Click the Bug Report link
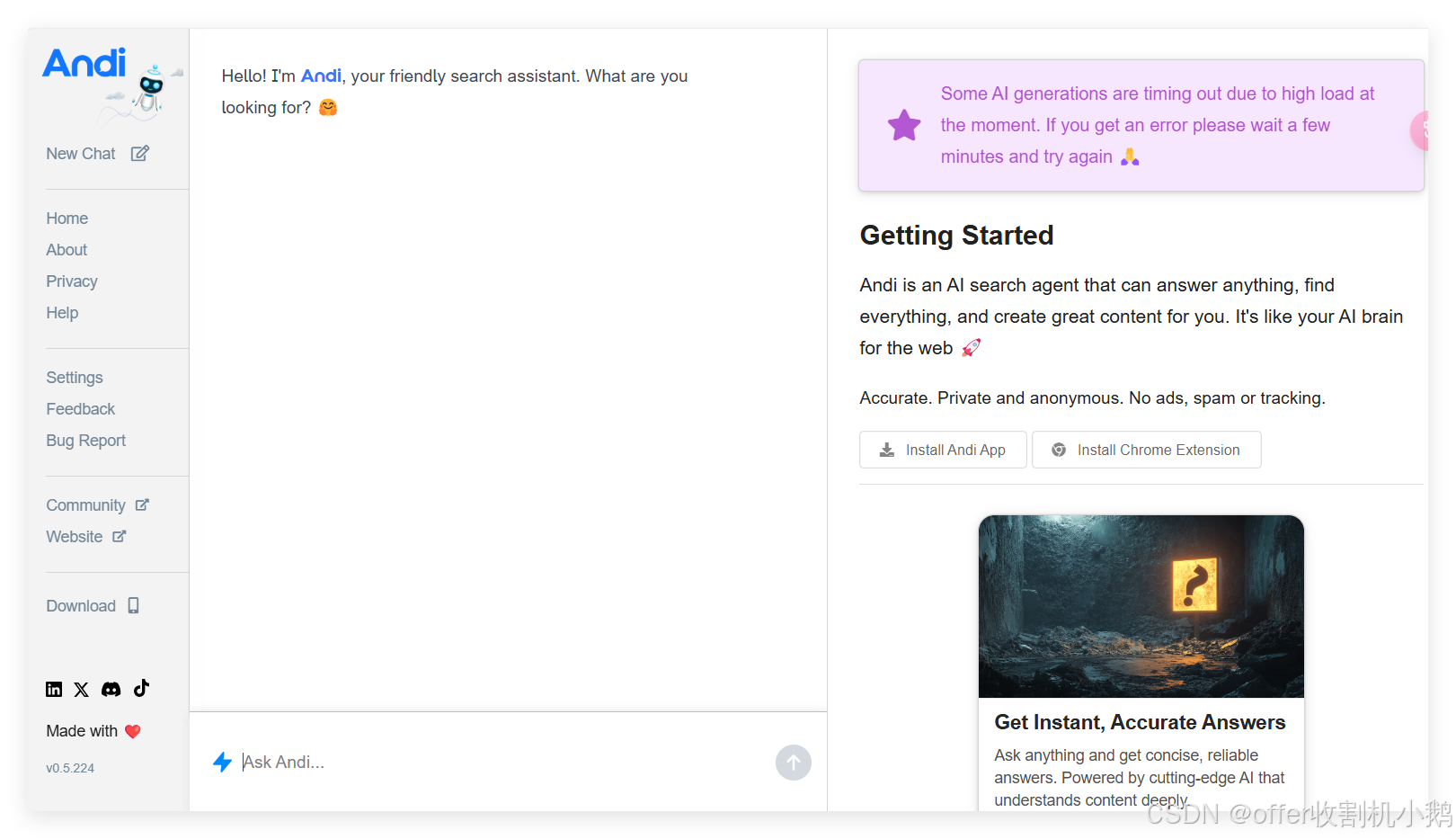This screenshot has width=1456, height=839. [x=86, y=441]
